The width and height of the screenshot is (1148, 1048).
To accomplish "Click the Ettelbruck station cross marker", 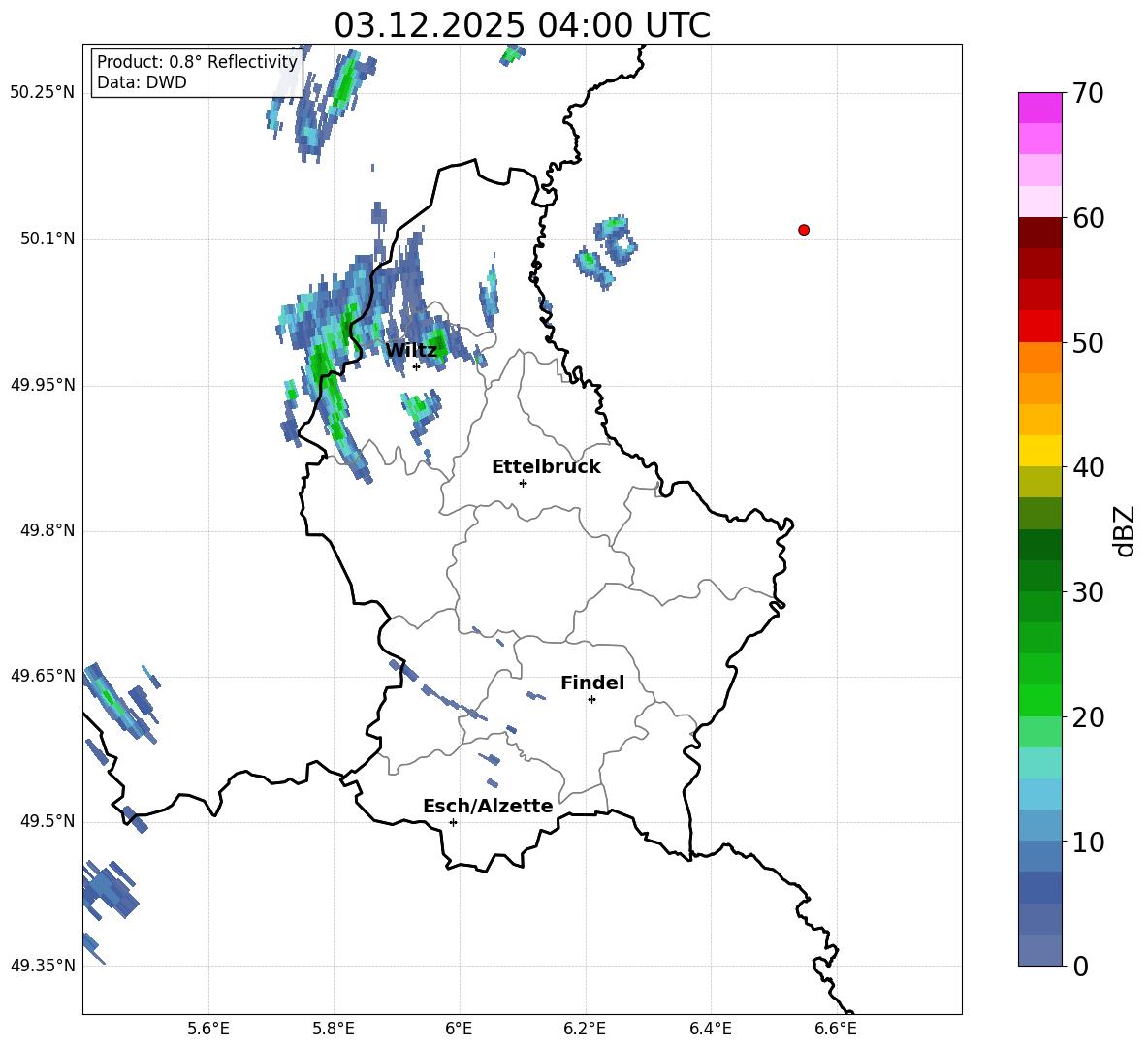I will coord(523,483).
